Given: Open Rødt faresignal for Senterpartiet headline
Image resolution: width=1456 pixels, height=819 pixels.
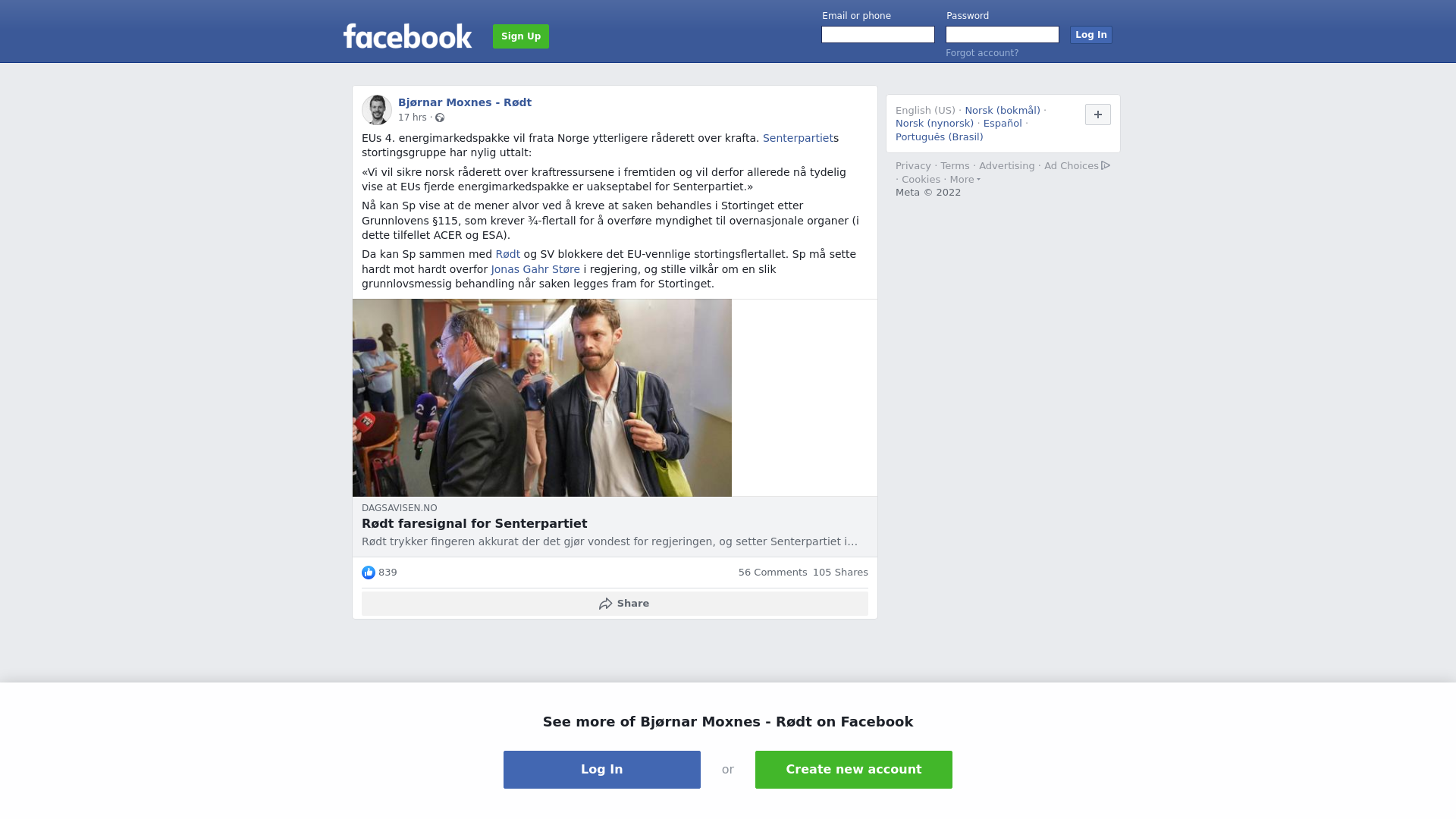Looking at the screenshot, I should pyautogui.click(x=475, y=524).
